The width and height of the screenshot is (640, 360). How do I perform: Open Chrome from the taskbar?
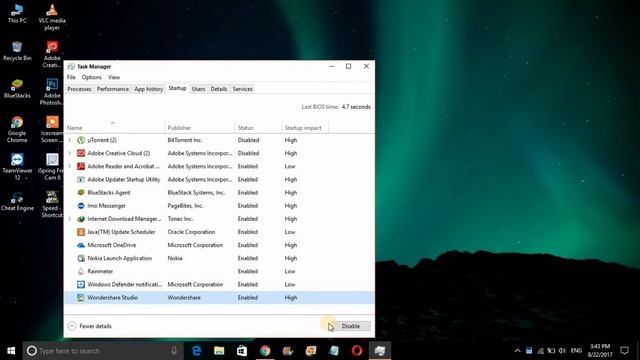265,351
